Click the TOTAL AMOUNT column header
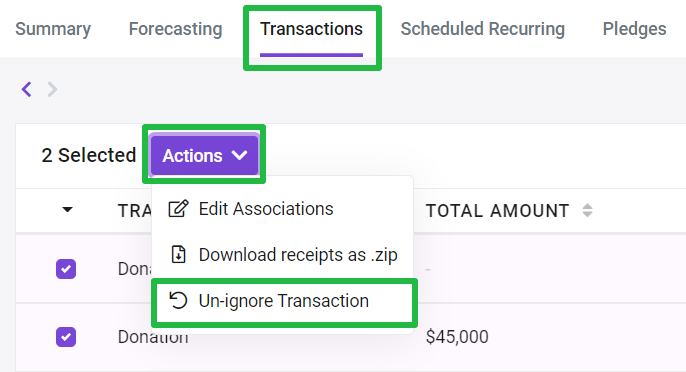686x372 pixels. coord(498,211)
